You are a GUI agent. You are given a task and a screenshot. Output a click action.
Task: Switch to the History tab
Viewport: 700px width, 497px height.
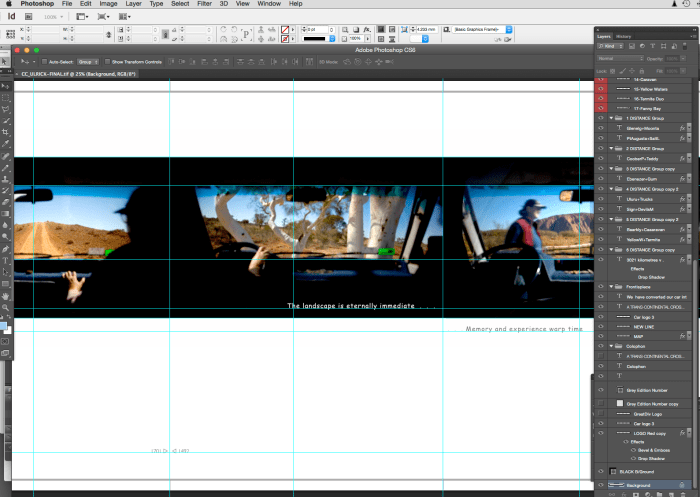tap(623, 36)
